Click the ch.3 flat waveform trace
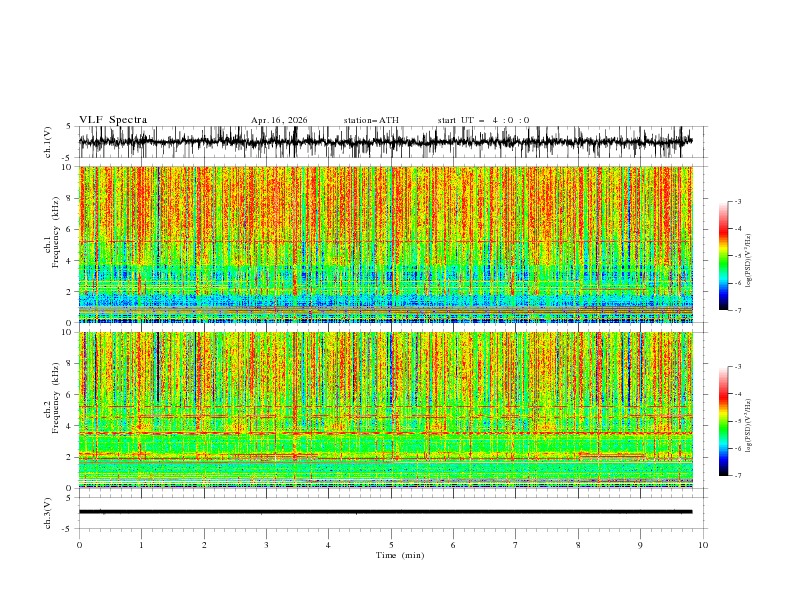Screen dimensions: 792x612 pos(385,512)
